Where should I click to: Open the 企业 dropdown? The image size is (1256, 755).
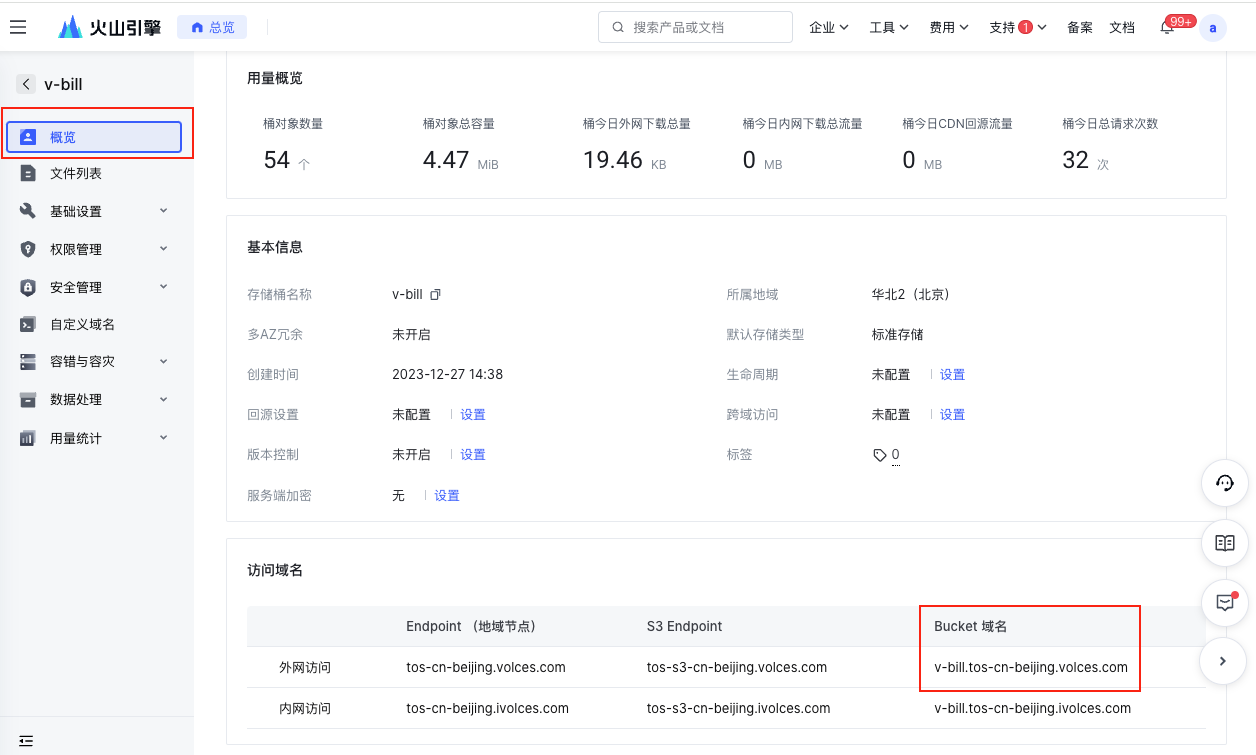coord(828,28)
